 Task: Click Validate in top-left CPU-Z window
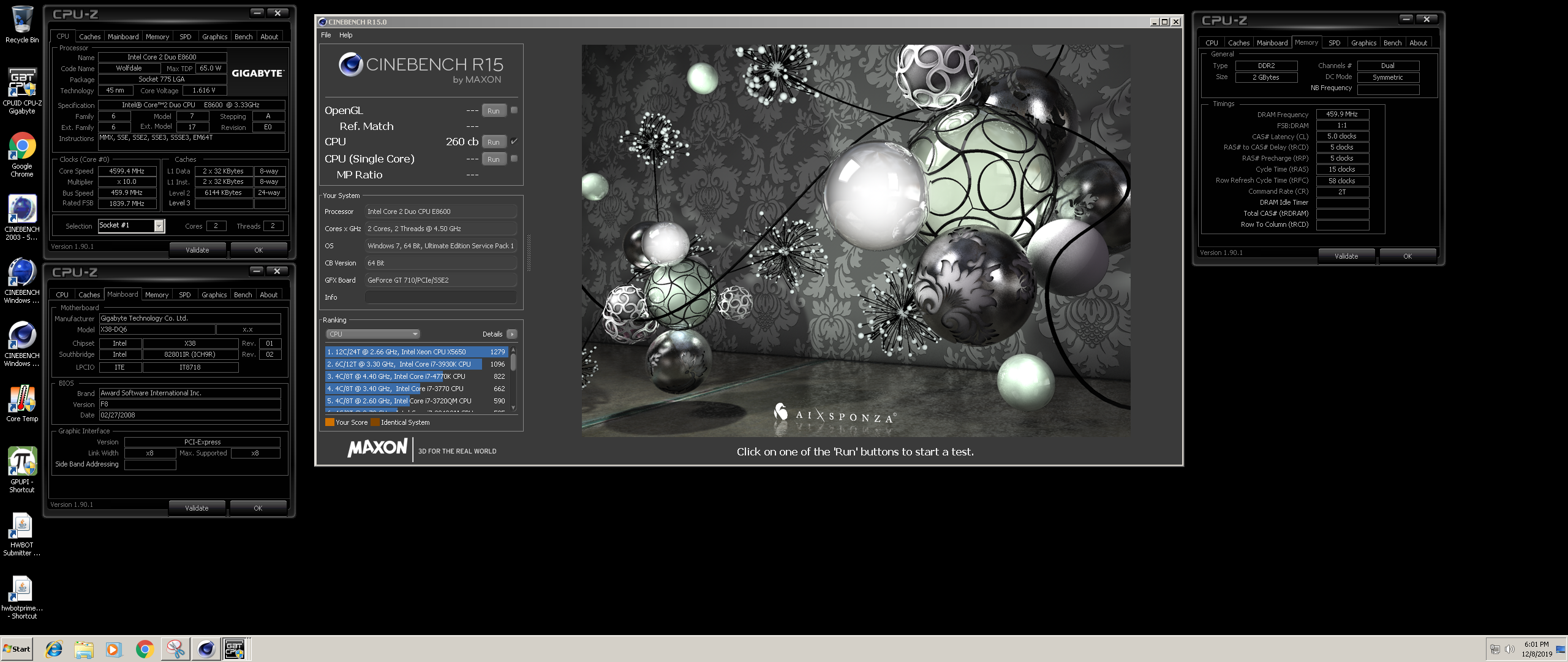[197, 250]
